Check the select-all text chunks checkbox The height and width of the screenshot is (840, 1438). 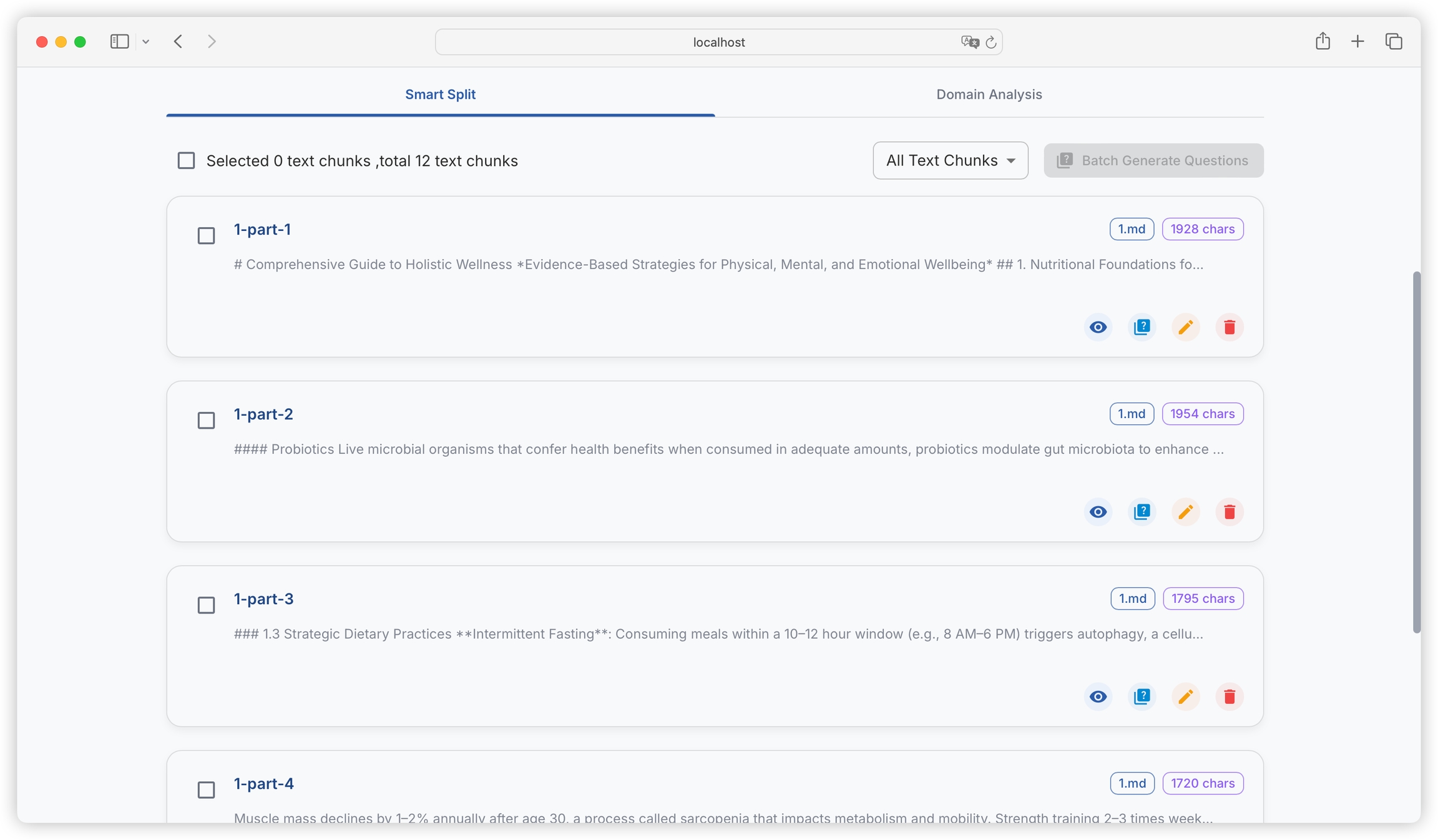click(186, 160)
